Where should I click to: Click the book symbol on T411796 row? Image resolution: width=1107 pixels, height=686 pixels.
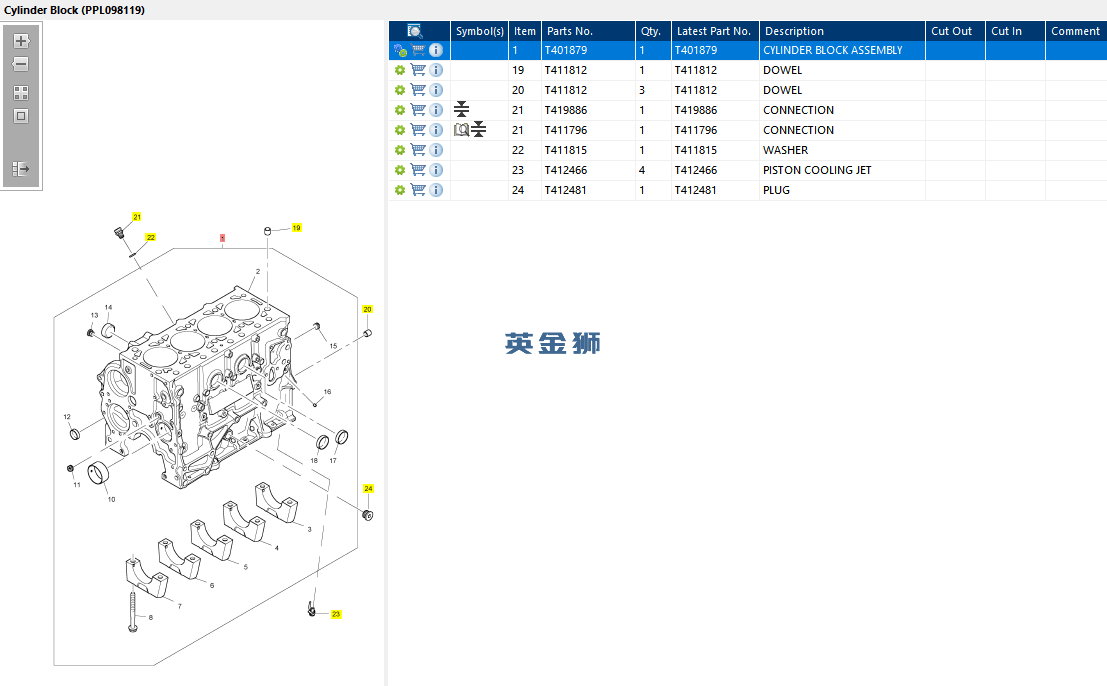pos(461,130)
